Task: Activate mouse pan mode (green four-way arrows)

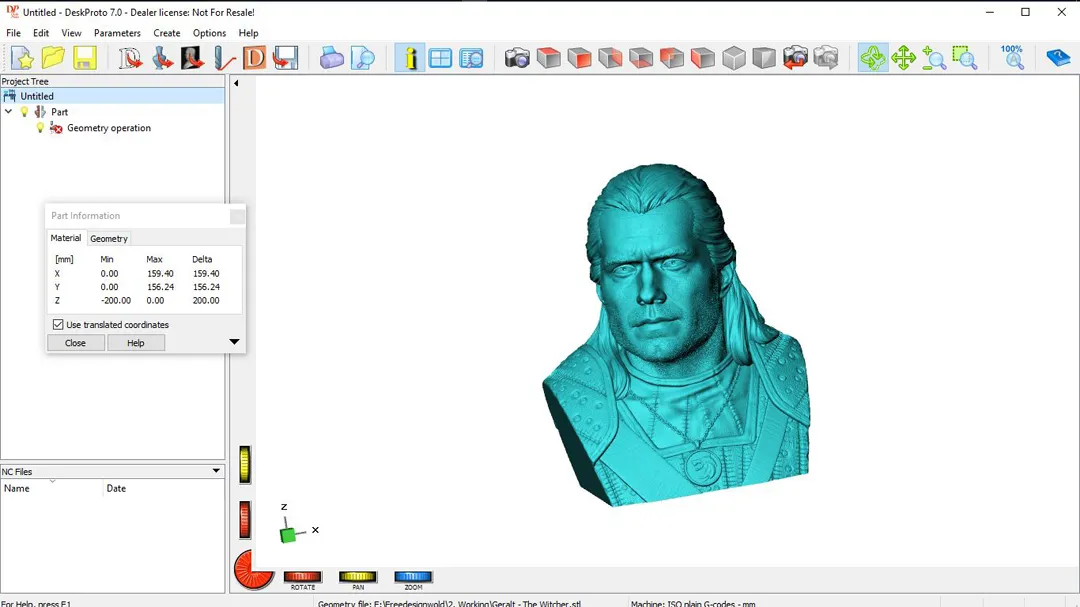Action: 903,58
